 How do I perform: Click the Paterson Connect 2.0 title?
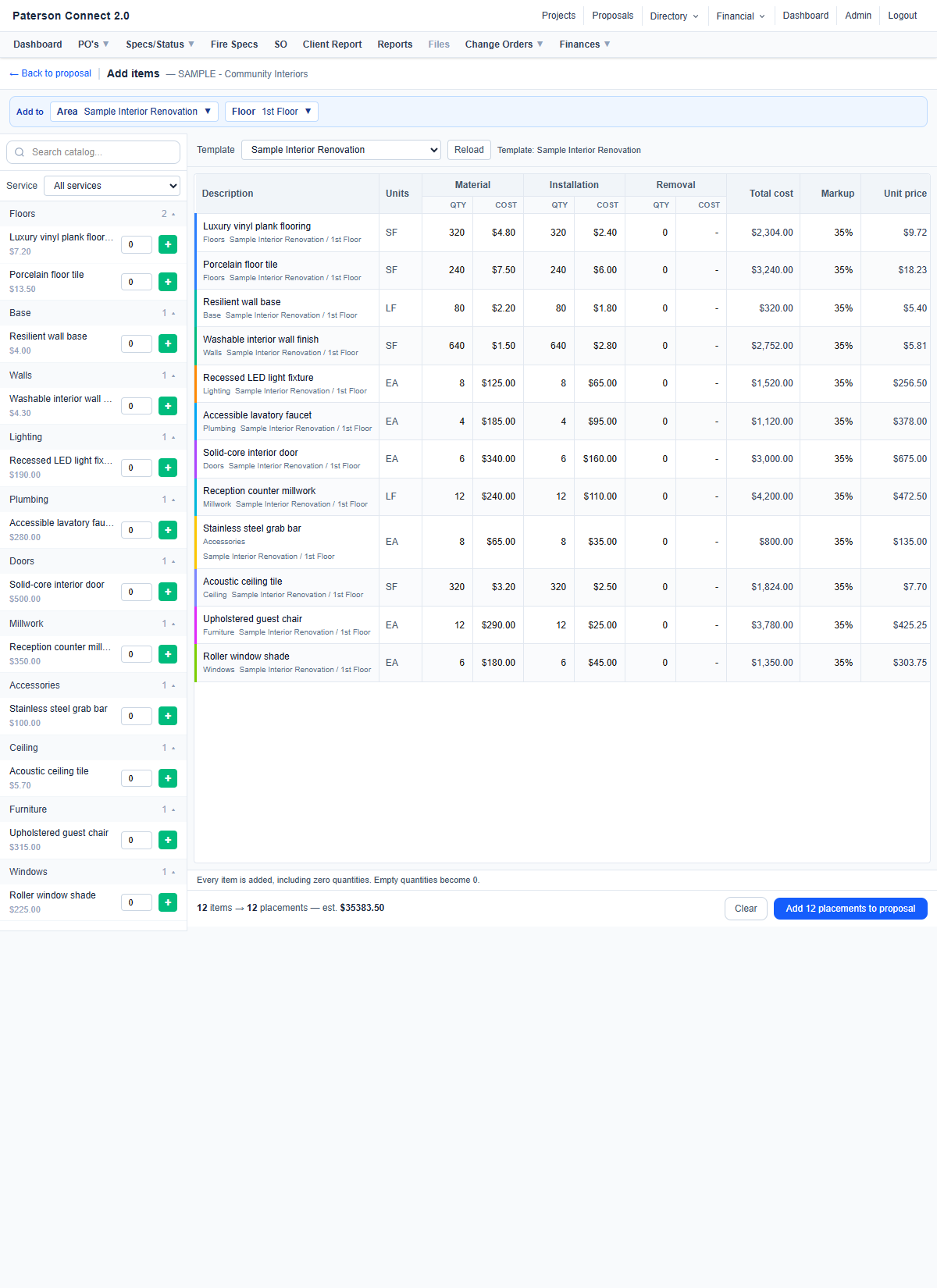(x=71, y=16)
